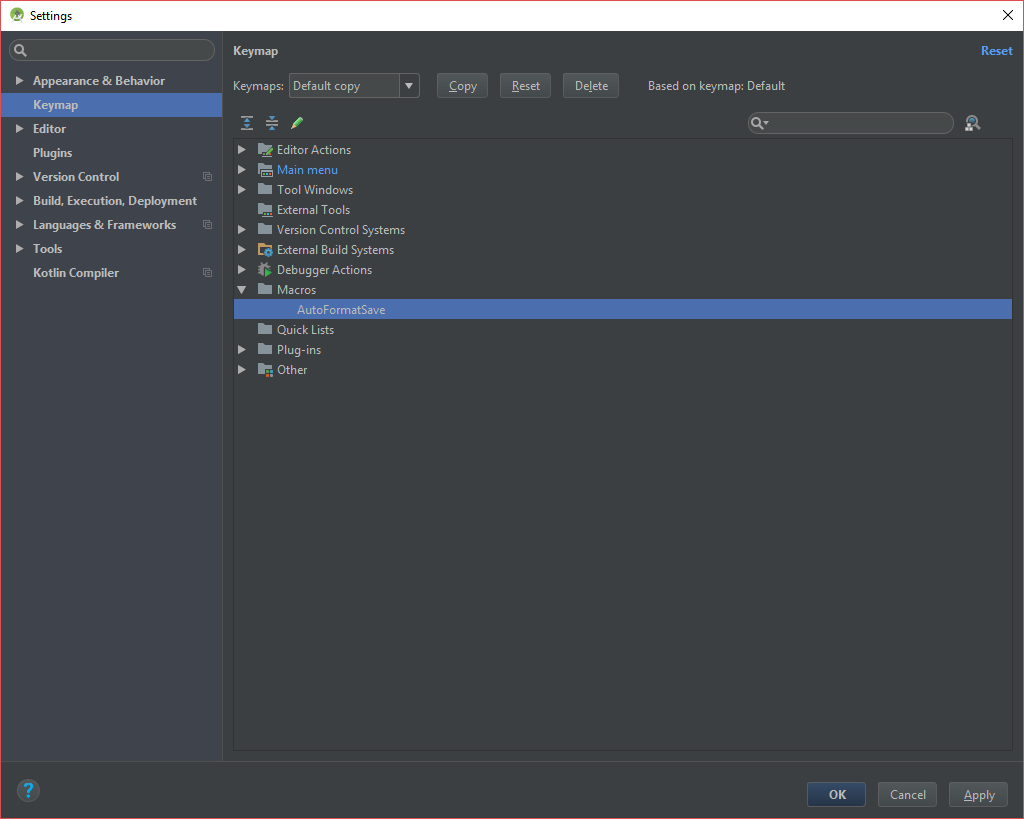1024x819 pixels.
Task: Click the External Tools folder icon
Action: pos(265,210)
